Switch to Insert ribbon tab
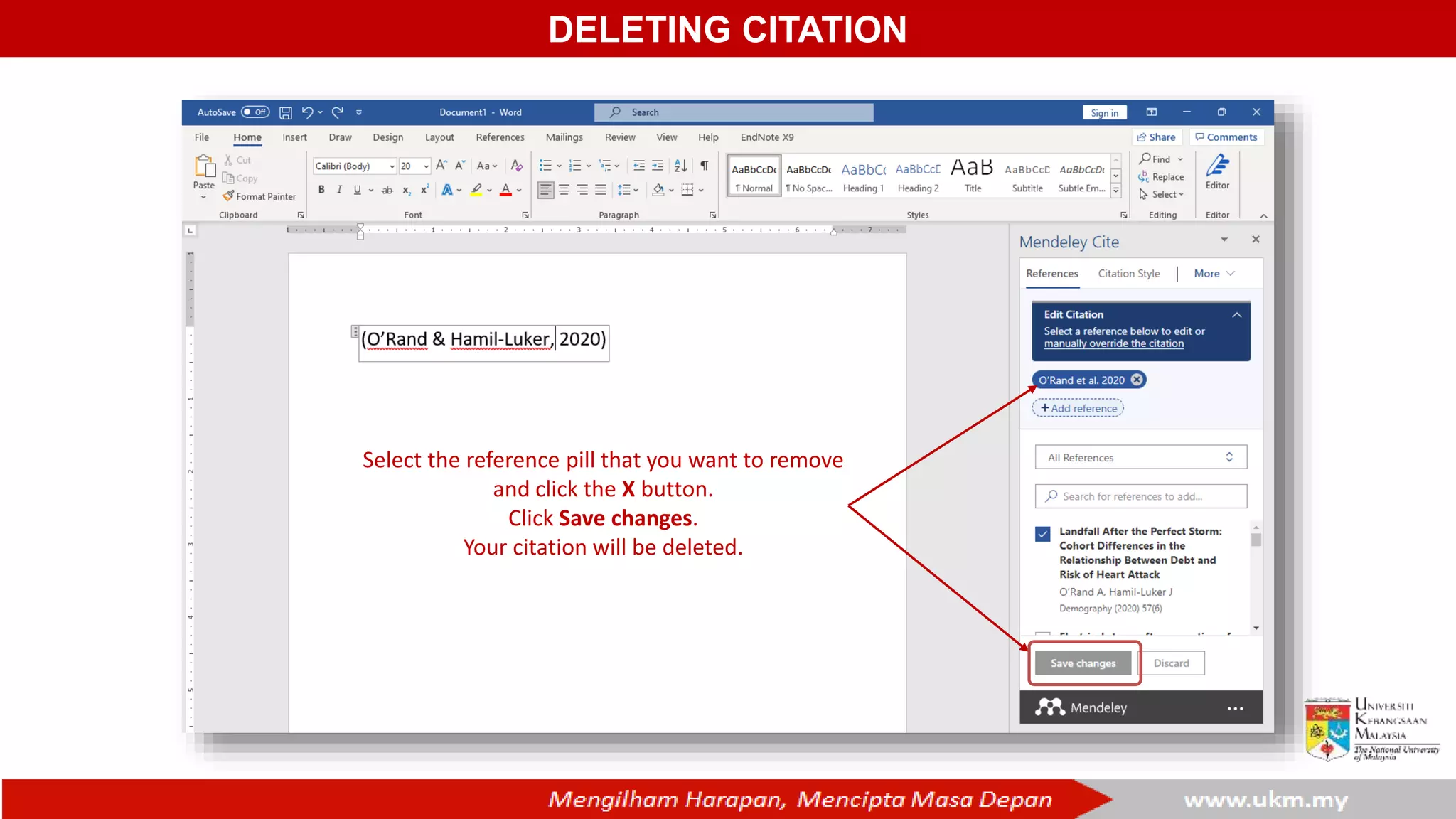This screenshot has width=1456, height=819. pos(294,137)
